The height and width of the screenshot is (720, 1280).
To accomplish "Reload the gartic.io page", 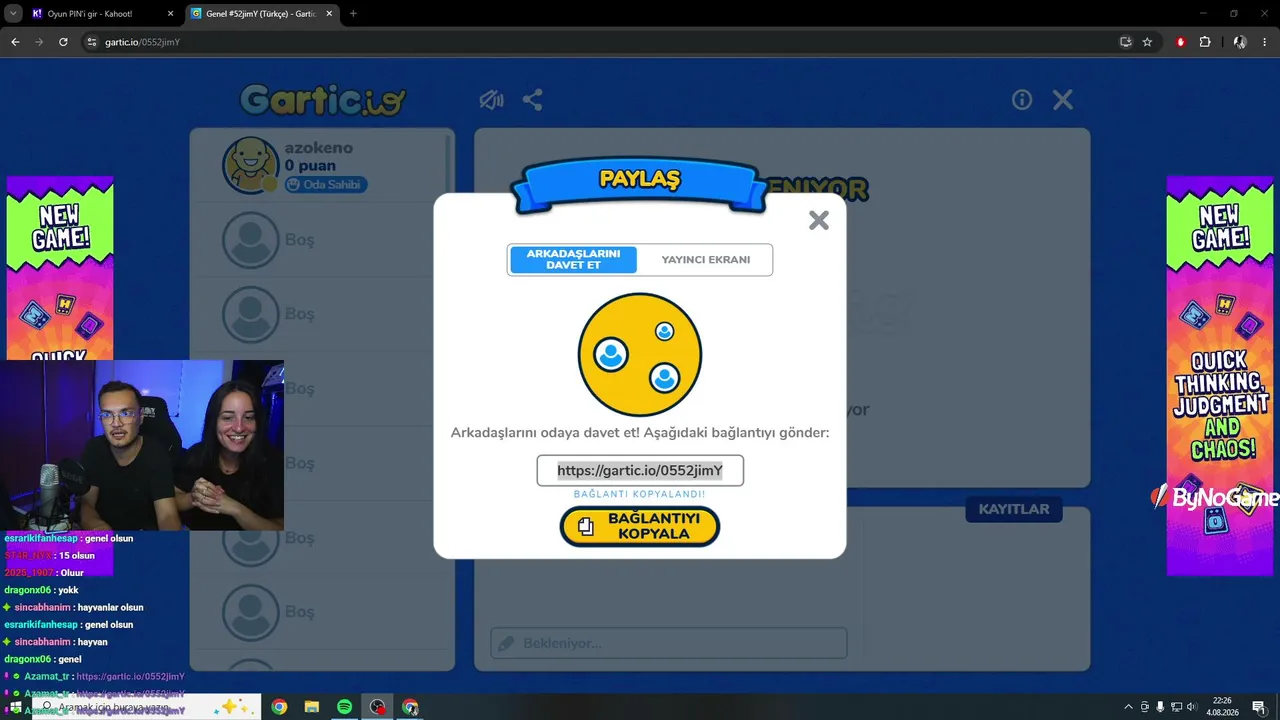I will (x=63, y=42).
